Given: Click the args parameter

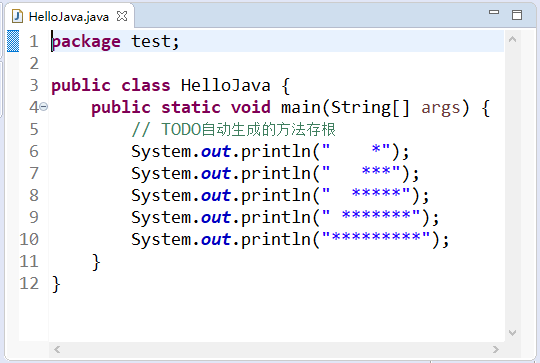Looking at the screenshot, I should point(441,108).
